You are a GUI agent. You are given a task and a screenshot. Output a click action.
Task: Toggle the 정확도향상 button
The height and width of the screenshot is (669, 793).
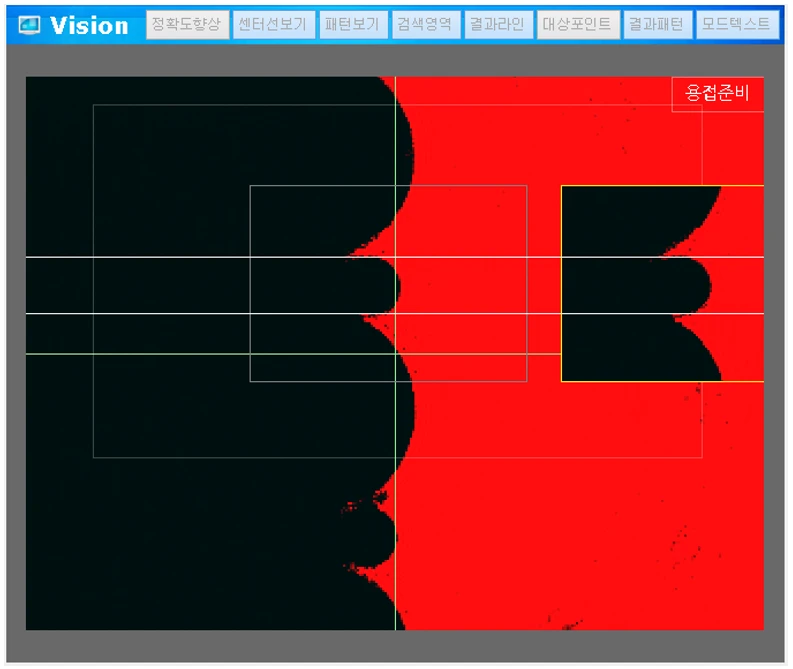coord(187,24)
